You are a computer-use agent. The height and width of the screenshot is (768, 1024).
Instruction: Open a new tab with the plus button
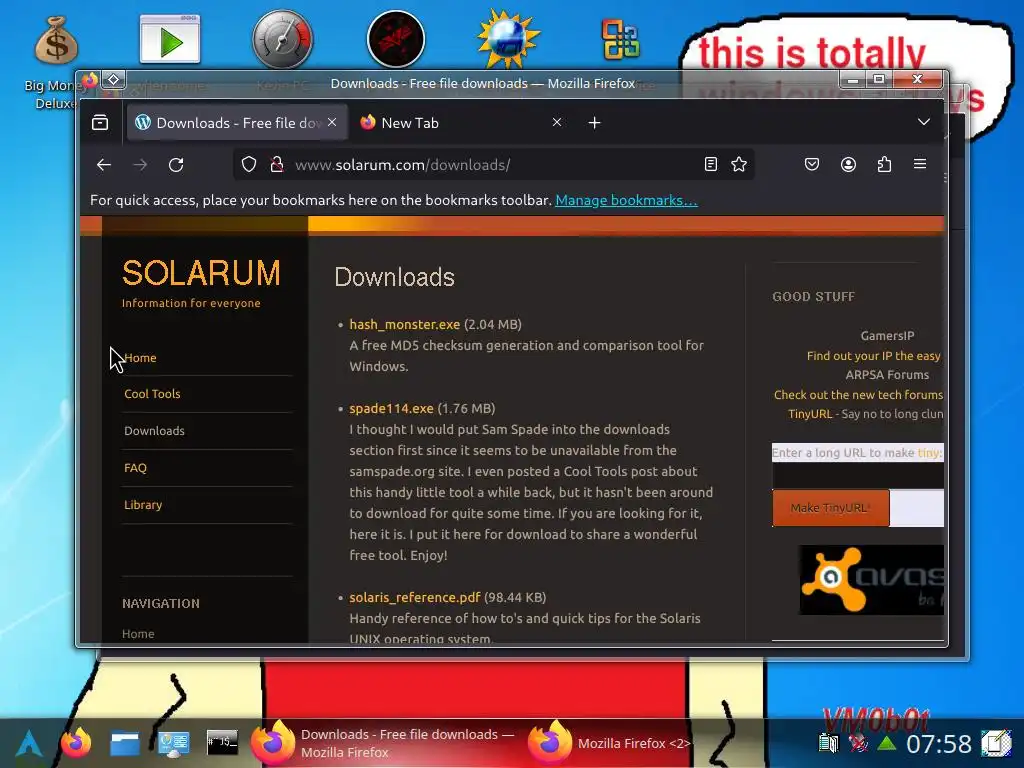pyautogui.click(x=594, y=123)
